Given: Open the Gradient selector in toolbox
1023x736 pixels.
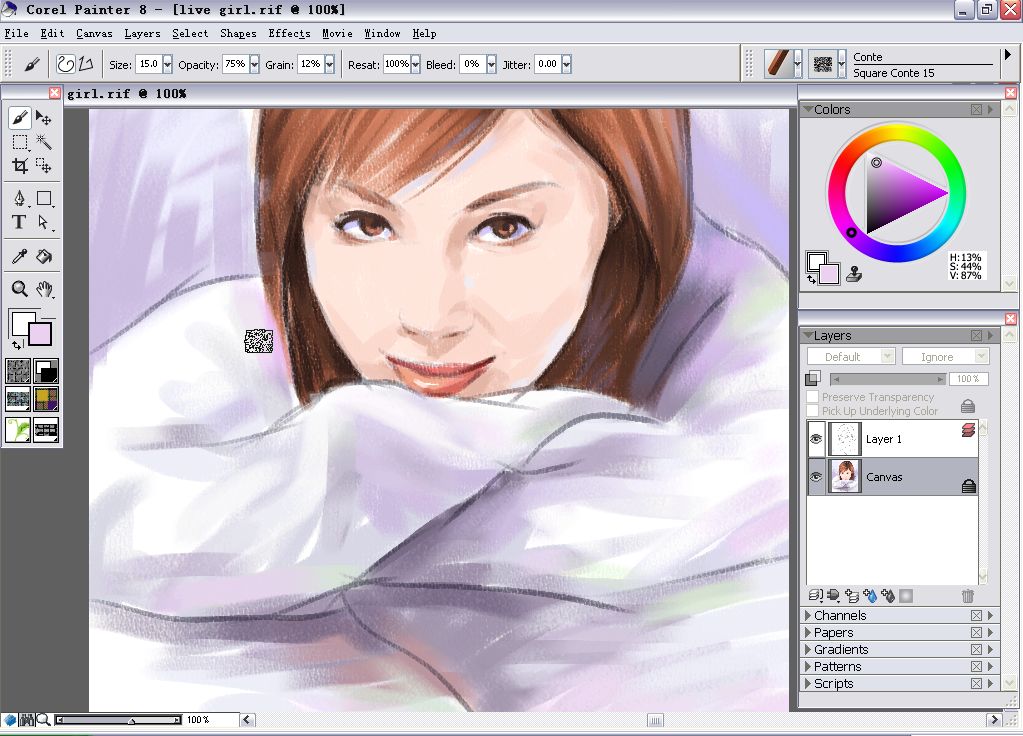Looking at the screenshot, I should click(46, 371).
